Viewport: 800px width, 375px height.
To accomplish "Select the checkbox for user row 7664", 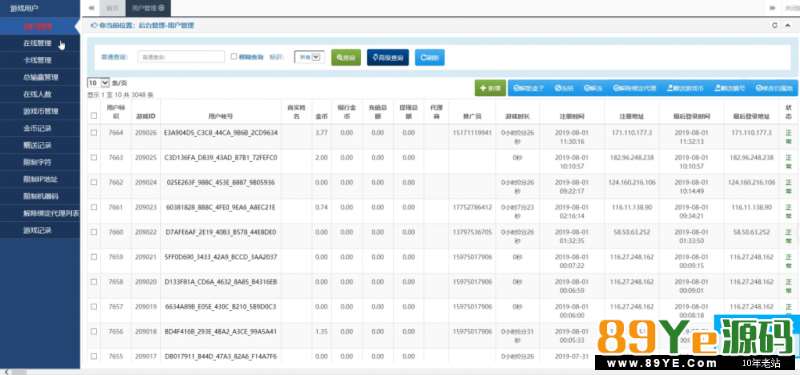I will pos(94,133).
